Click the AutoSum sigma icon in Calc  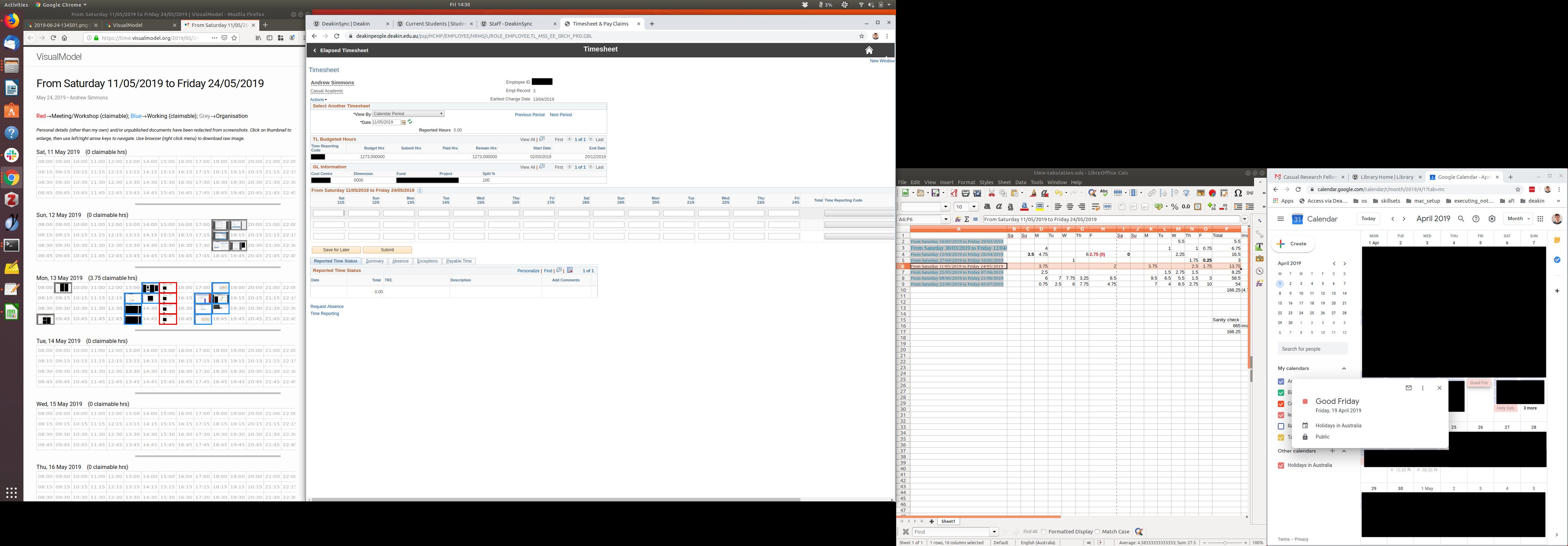(967, 220)
